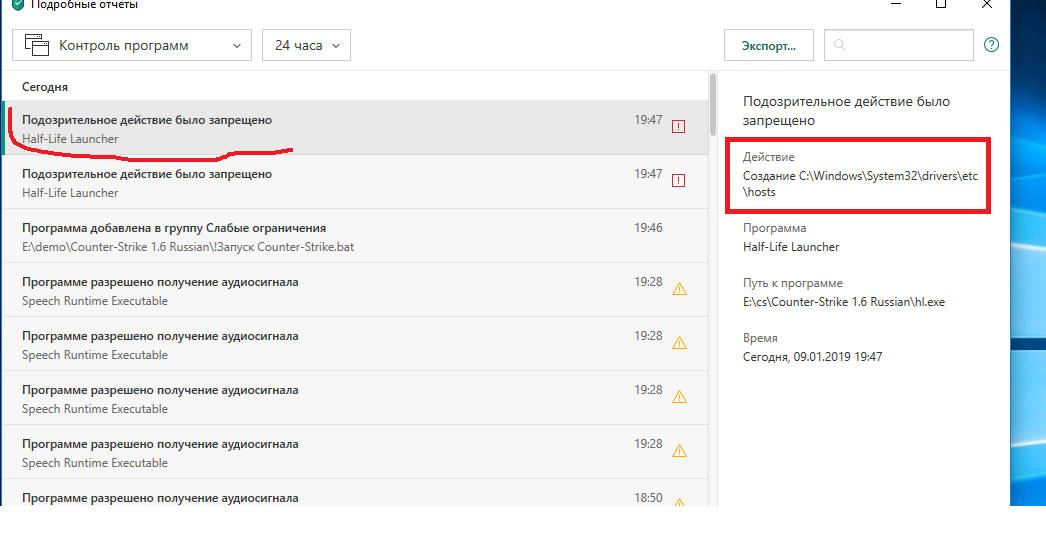Click the help question mark icon
The width and height of the screenshot is (1046, 540).
991,45
